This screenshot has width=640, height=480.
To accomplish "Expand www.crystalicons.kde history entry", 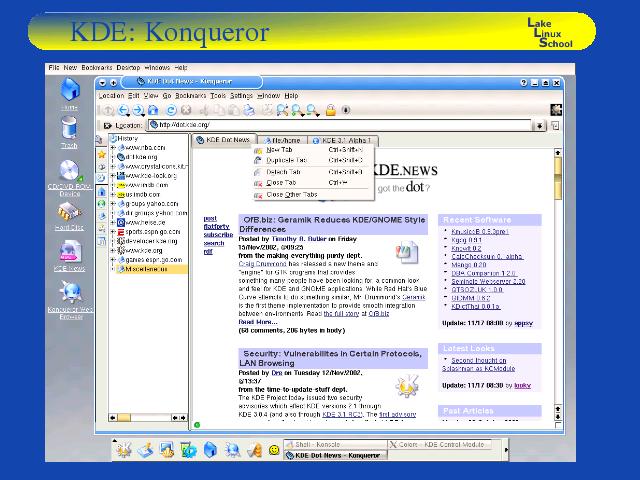I will (113, 167).
